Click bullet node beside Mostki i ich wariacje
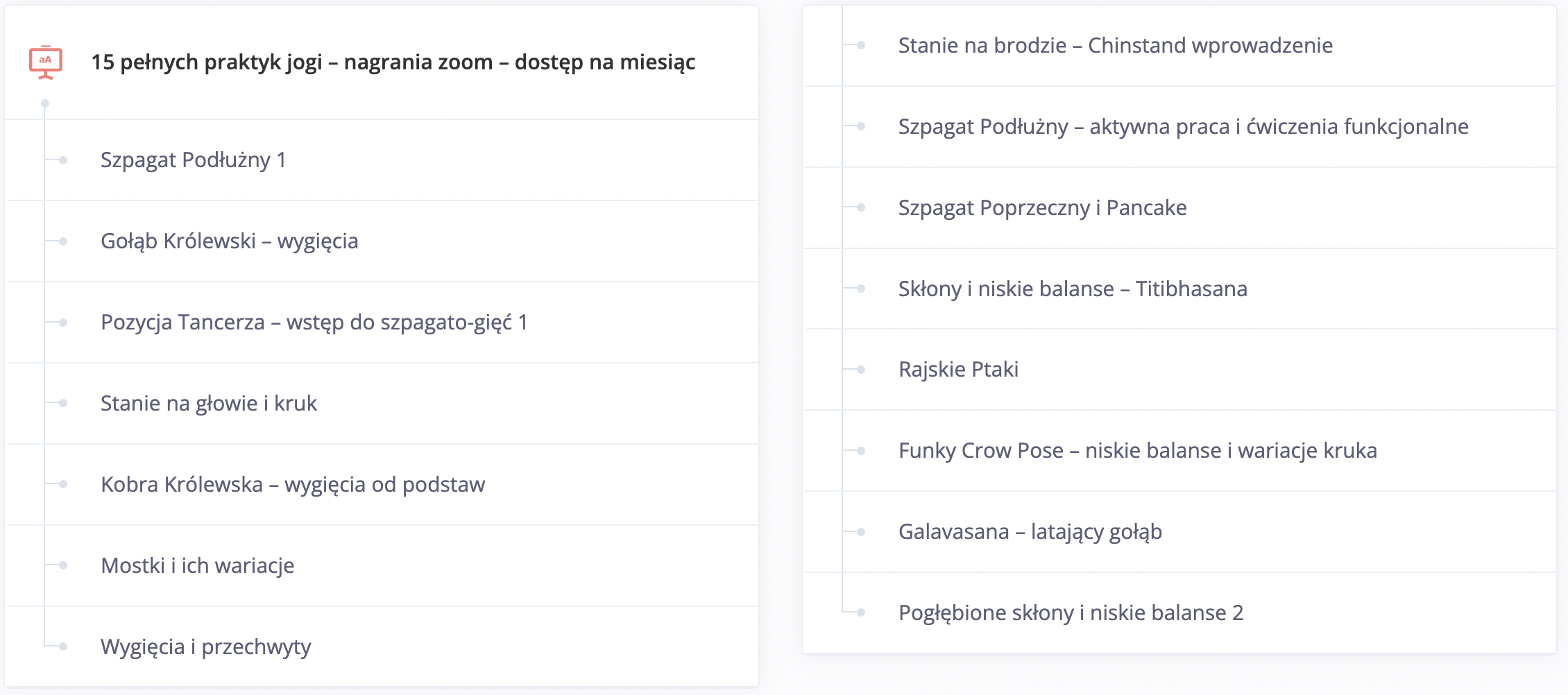The image size is (1568, 695). [63, 566]
